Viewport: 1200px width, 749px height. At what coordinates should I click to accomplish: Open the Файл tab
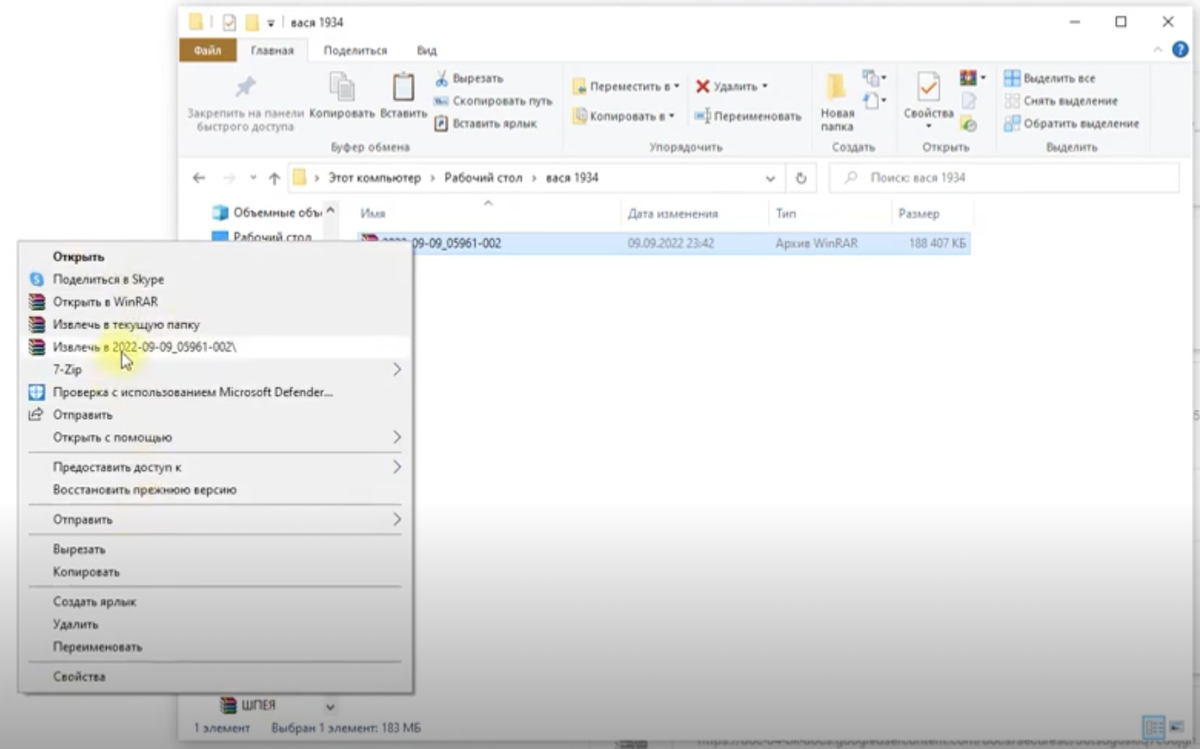(207, 50)
